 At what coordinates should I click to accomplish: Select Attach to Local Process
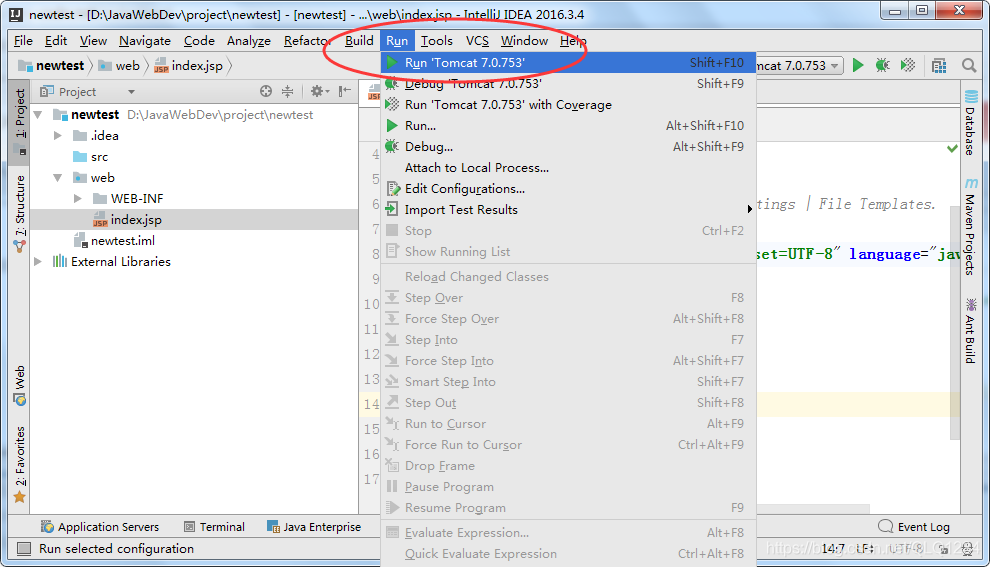click(568, 167)
